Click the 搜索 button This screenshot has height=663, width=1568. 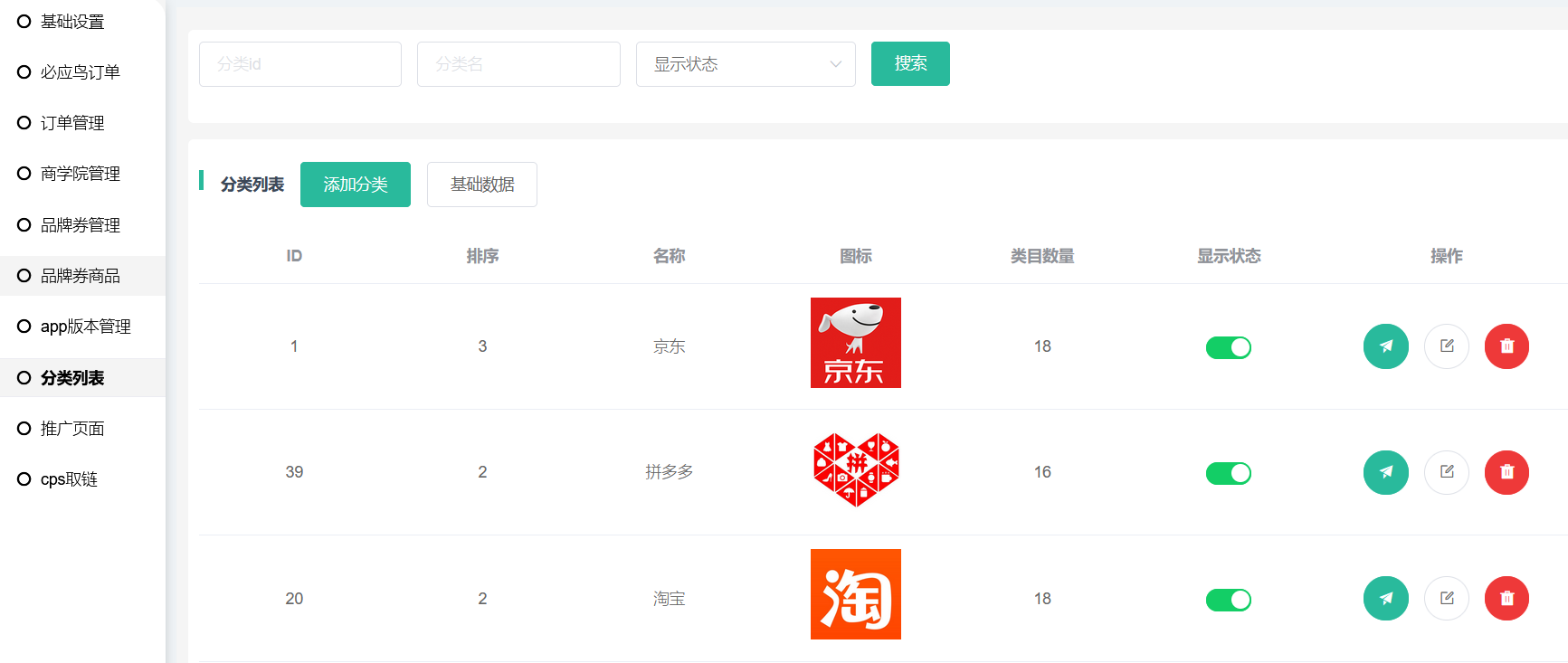[910, 63]
